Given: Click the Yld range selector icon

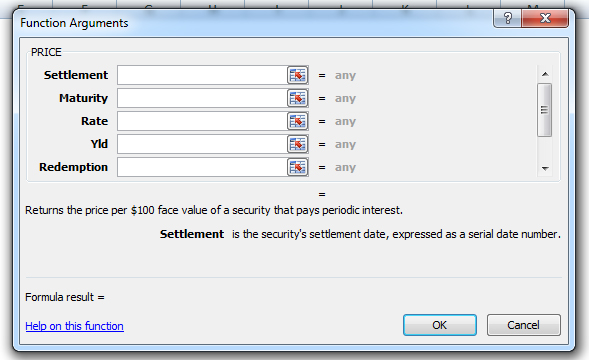Looking at the screenshot, I should pyautogui.click(x=298, y=144).
